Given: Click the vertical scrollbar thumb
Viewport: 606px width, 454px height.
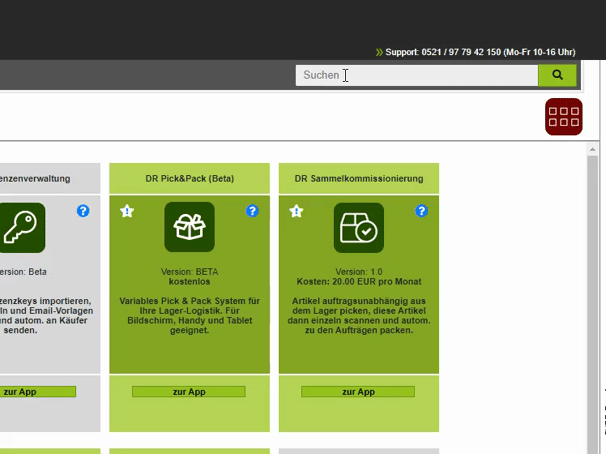Looking at the screenshot, I should (x=592, y=304).
